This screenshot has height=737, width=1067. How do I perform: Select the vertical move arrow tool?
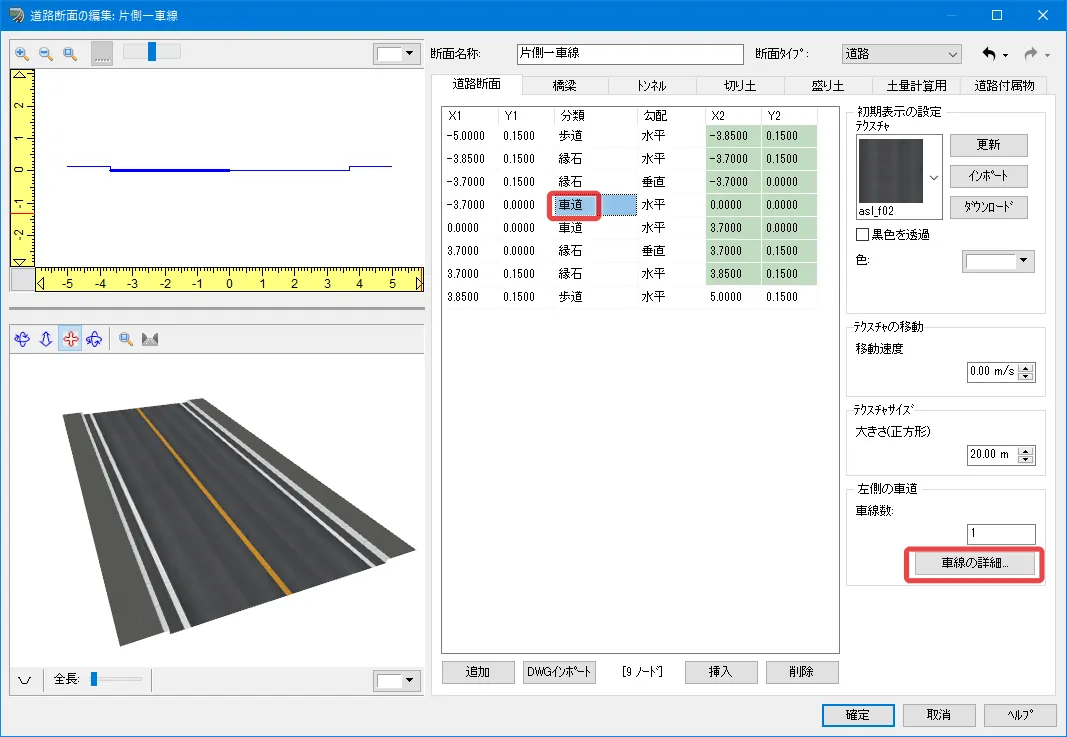point(46,340)
